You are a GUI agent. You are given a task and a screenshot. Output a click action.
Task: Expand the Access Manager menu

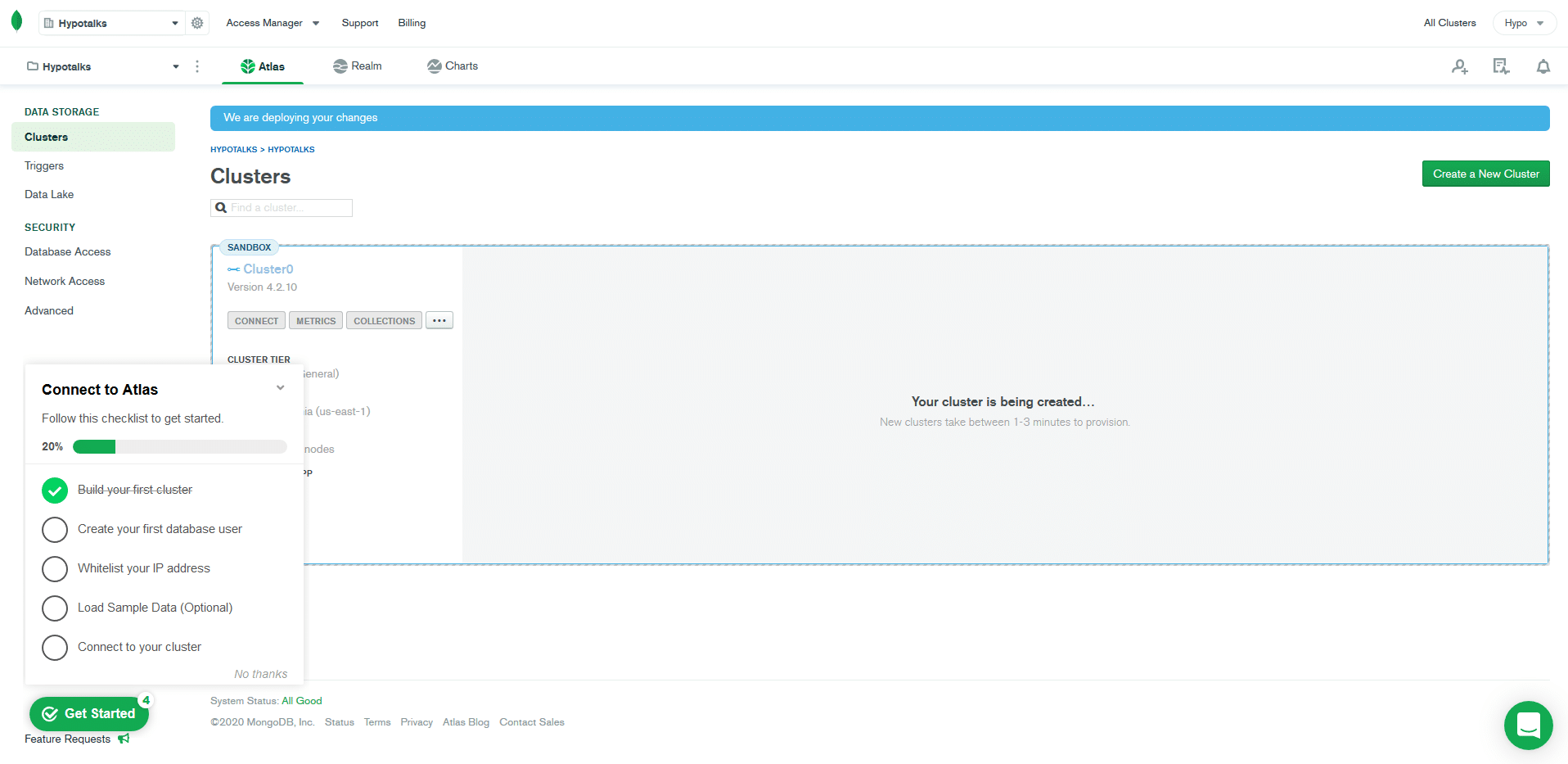pos(273,23)
